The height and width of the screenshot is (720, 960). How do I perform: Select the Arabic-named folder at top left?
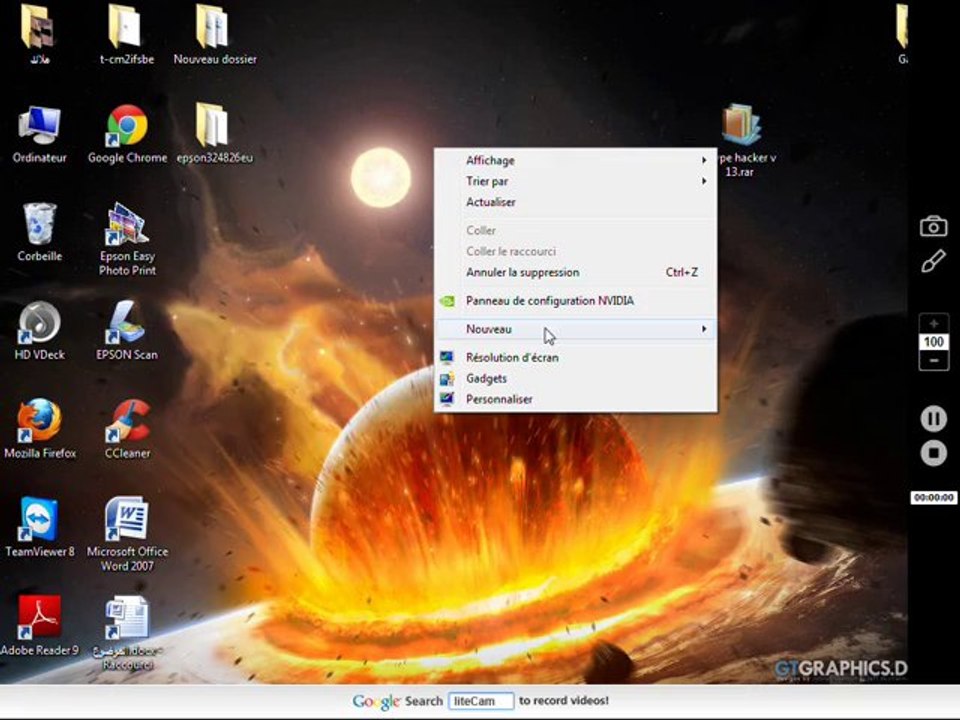pos(39,36)
